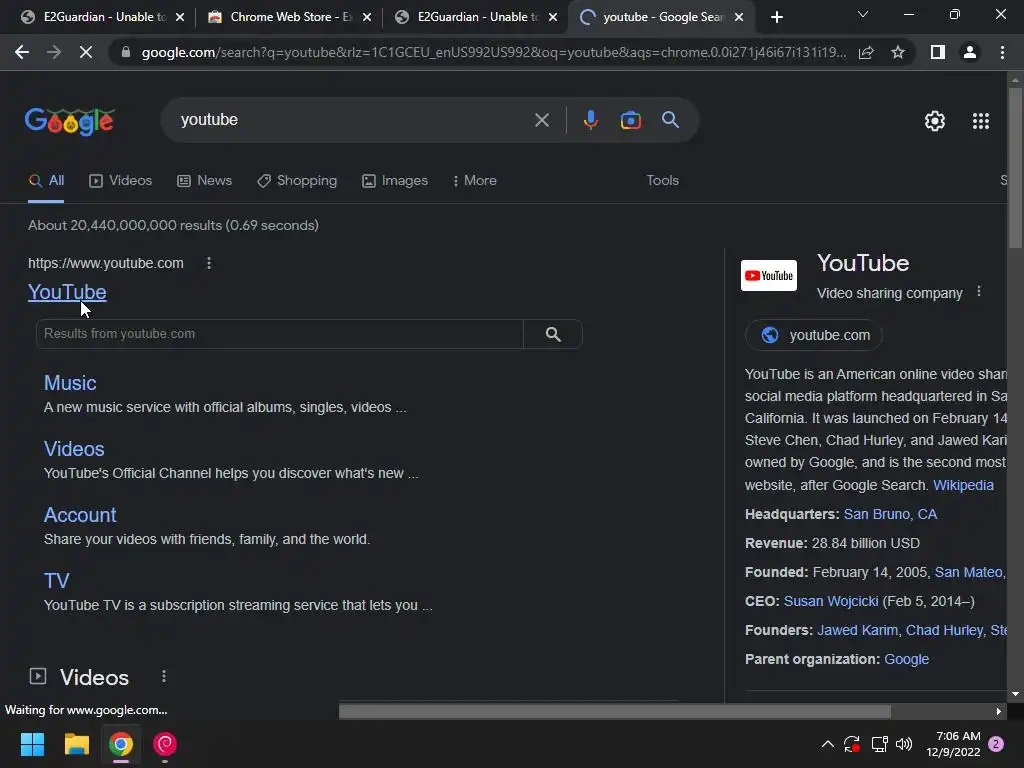Share this page icon in address bar
The height and width of the screenshot is (768, 1024).
(x=866, y=52)
